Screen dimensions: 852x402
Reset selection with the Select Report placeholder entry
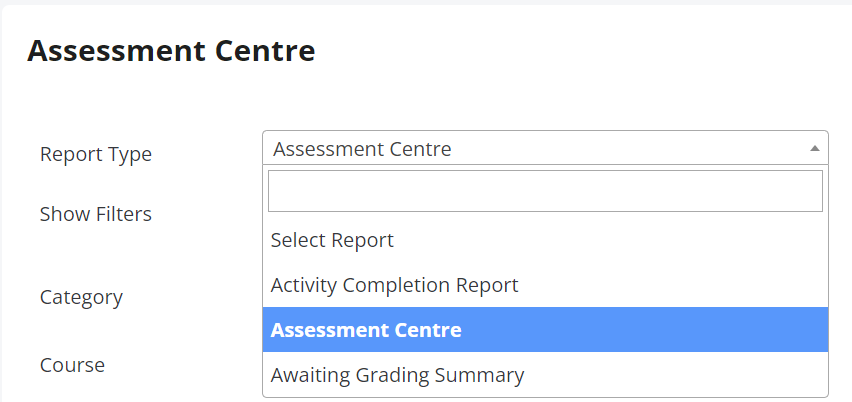tap(545, 240)
